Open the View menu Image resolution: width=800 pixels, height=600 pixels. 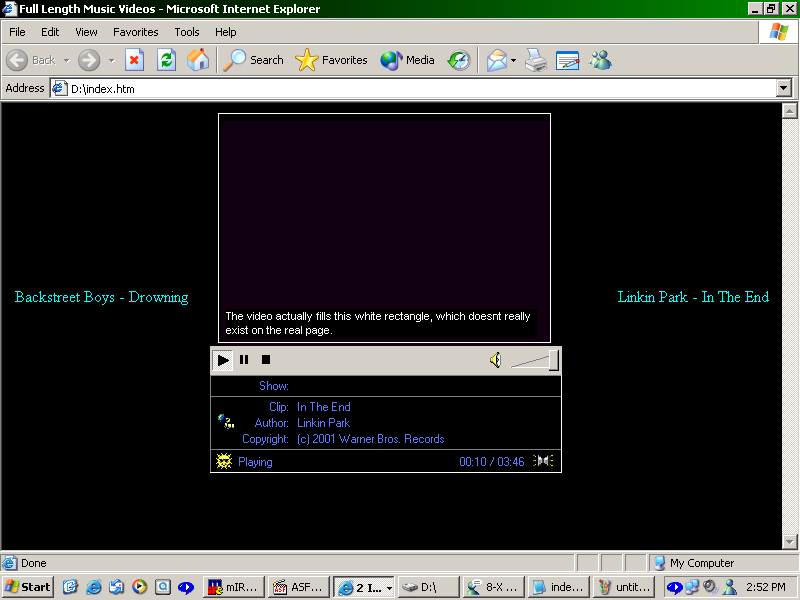[x=86, y=32]
